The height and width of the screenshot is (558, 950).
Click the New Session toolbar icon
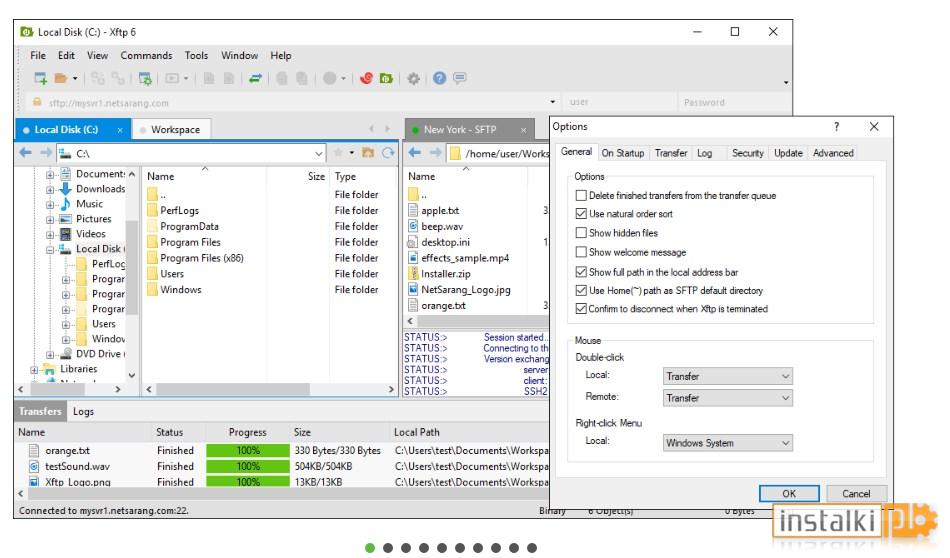pos(41,78)
